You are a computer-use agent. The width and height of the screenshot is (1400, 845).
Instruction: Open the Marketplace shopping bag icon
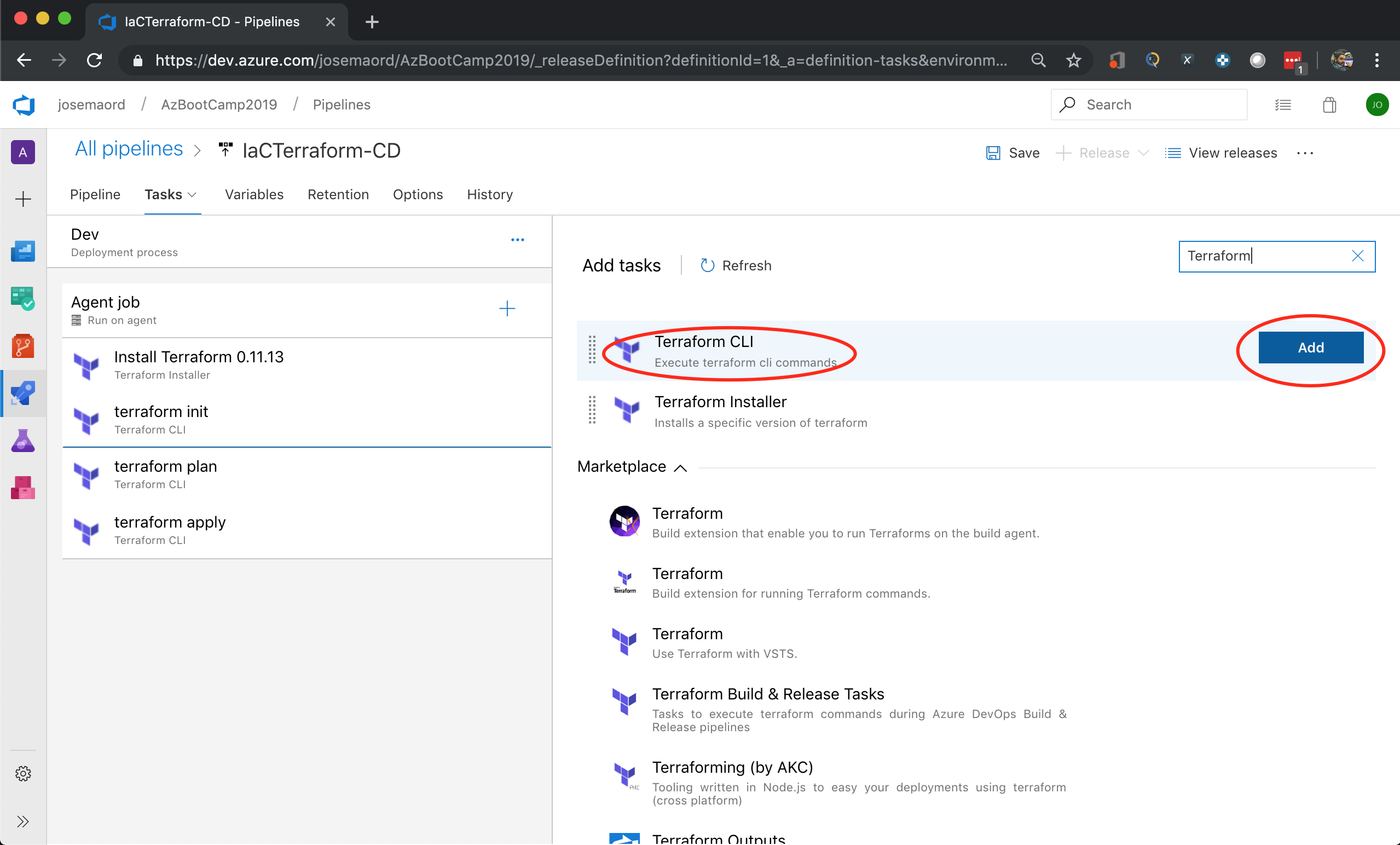pos(1329,105)
